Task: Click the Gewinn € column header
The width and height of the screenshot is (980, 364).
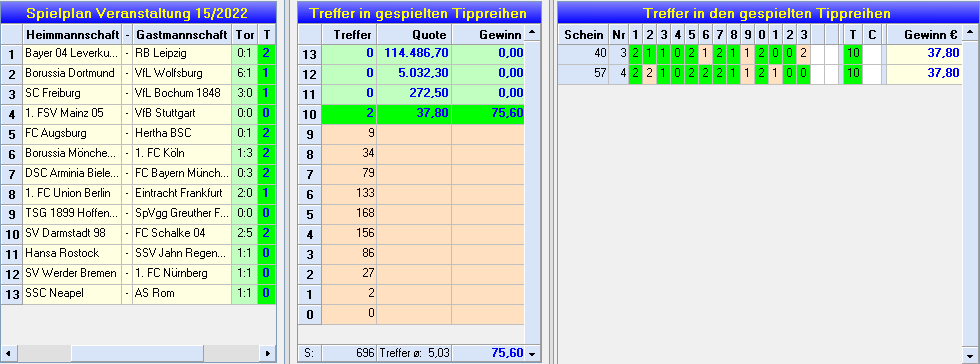Action: (x=924, y=34)
